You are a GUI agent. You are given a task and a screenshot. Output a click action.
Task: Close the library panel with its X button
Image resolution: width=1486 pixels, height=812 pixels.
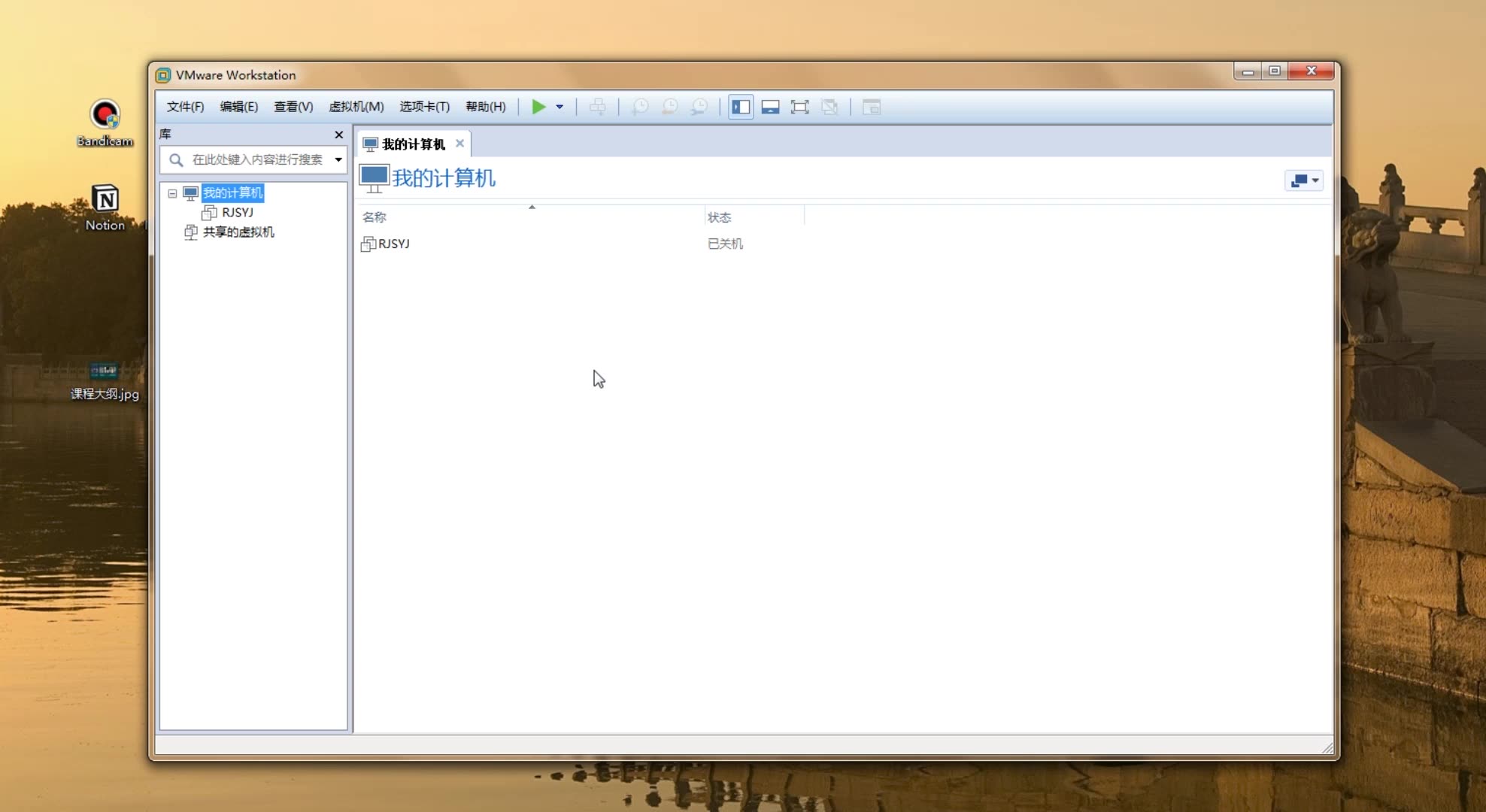point(338,135)
